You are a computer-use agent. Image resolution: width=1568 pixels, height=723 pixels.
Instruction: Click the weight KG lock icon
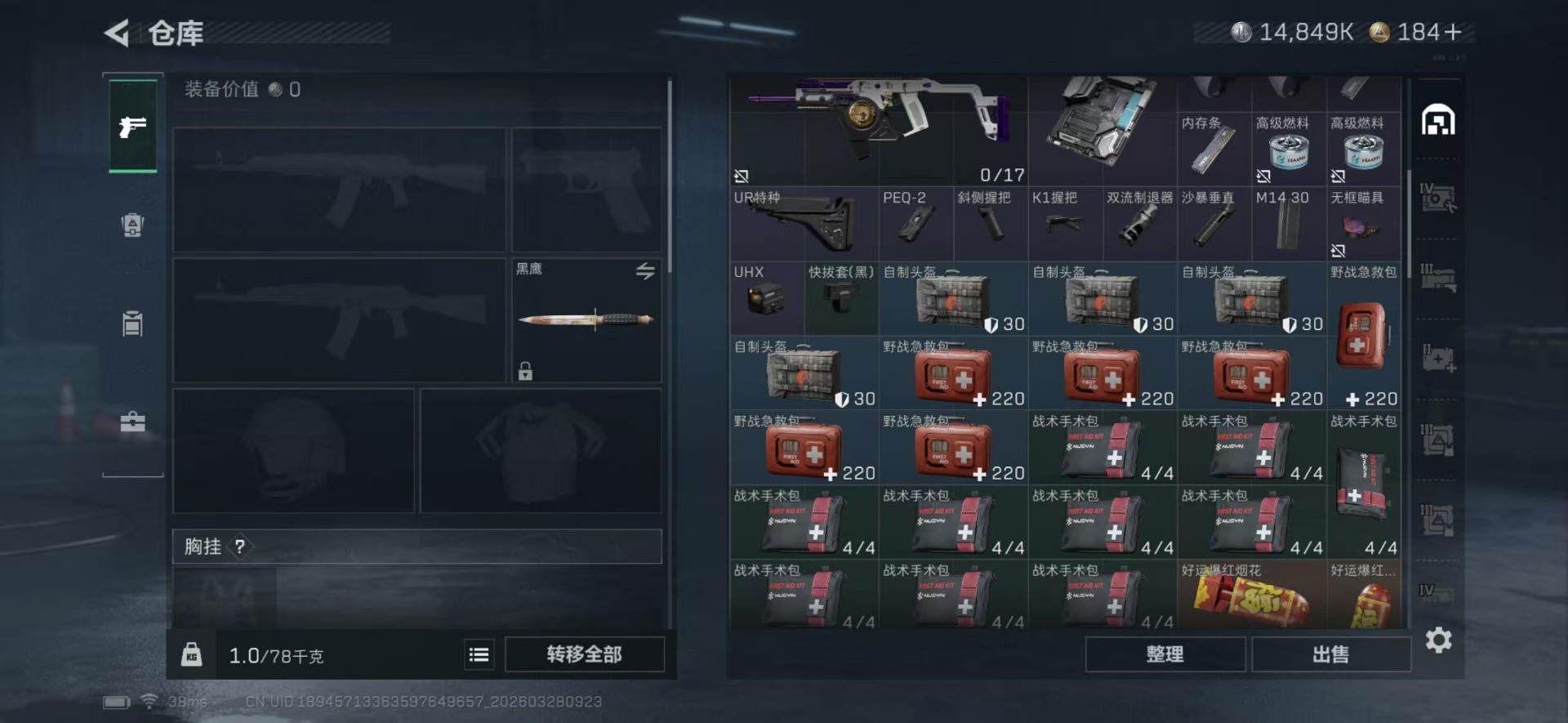point(191,654)
